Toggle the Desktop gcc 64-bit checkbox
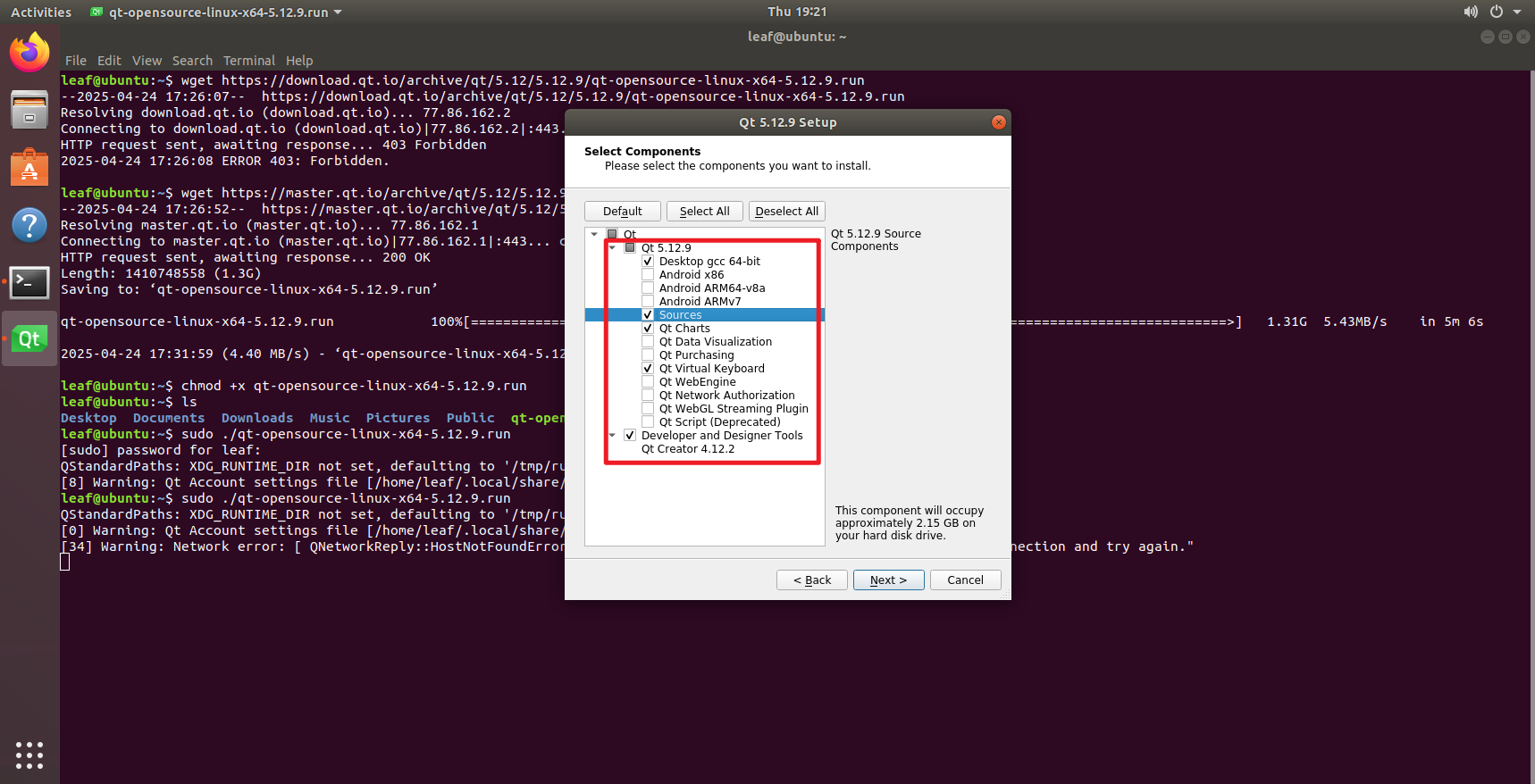The width and height of the screenshot is (1535, 784). 648,262
